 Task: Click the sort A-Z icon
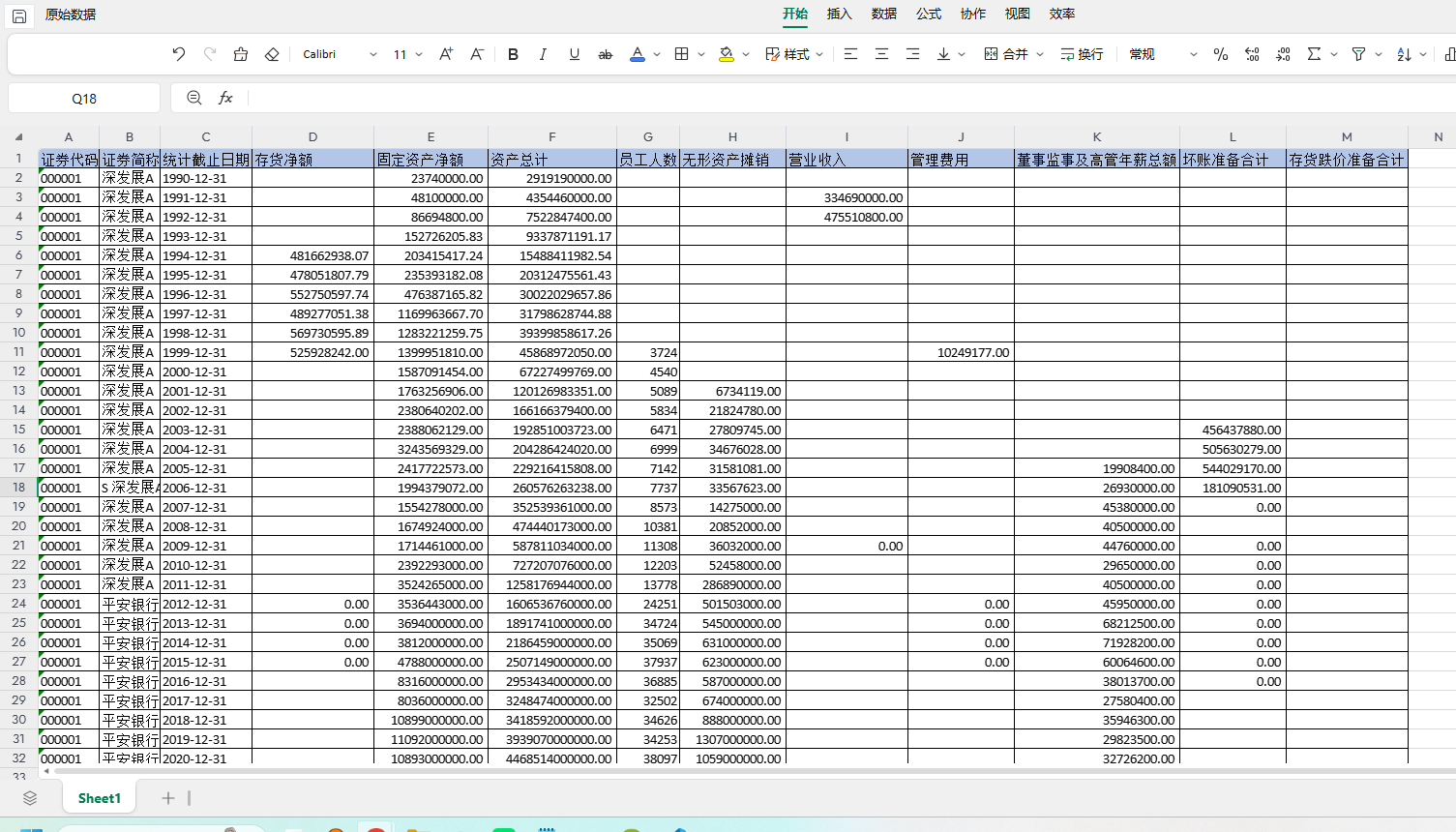pos(1404,54)
